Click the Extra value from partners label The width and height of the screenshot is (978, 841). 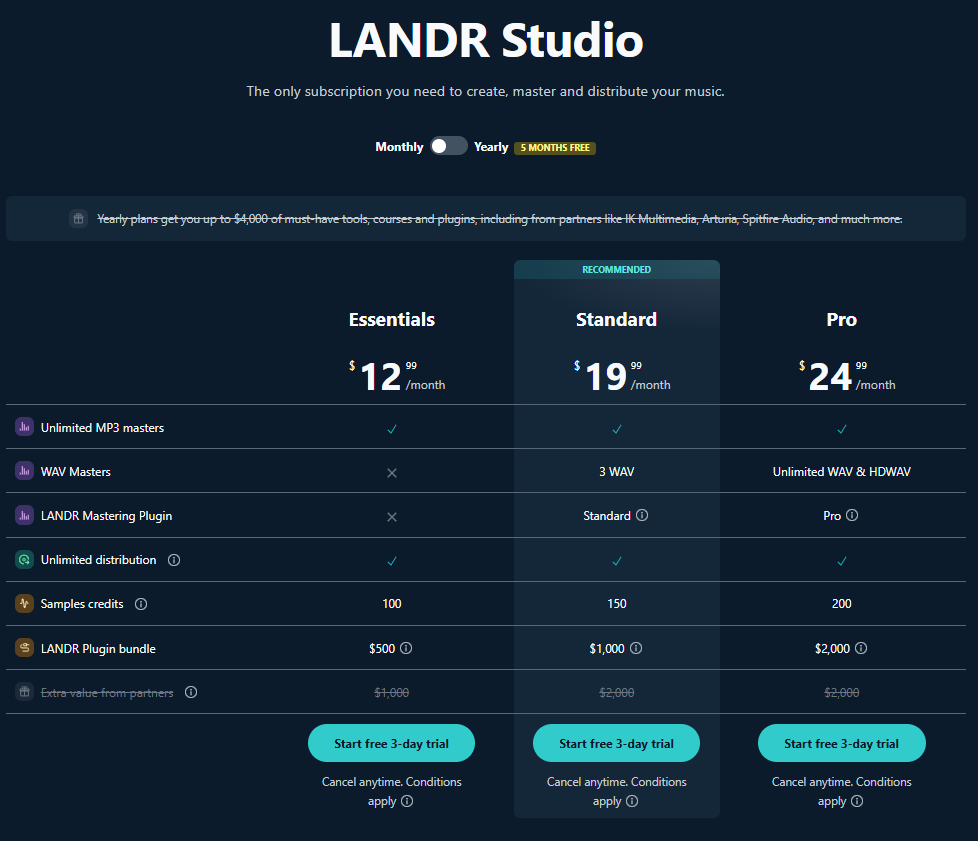tap(107, 693)
